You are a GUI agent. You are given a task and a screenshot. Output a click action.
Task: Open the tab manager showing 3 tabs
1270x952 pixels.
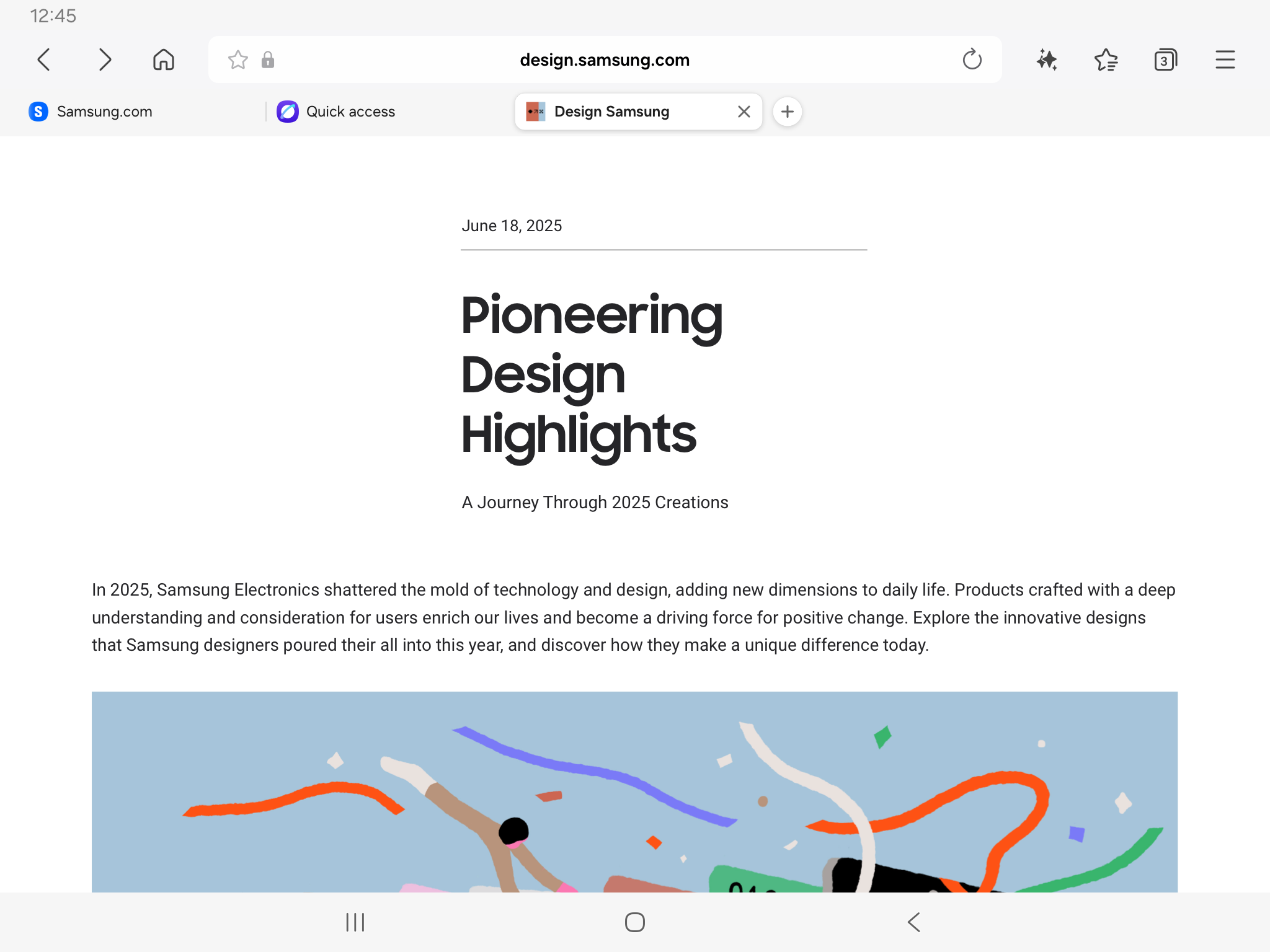(x=1165, y=60)
